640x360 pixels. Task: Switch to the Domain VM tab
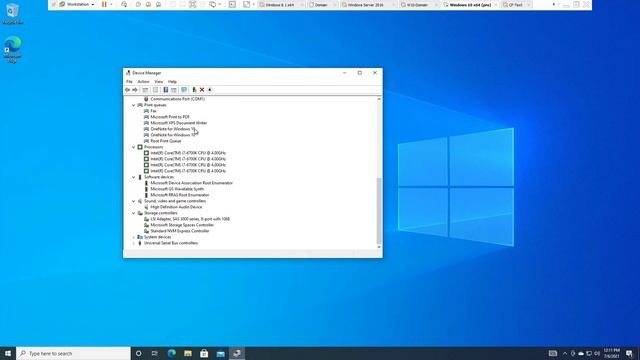pyautogui.click(x=321, y=5)
